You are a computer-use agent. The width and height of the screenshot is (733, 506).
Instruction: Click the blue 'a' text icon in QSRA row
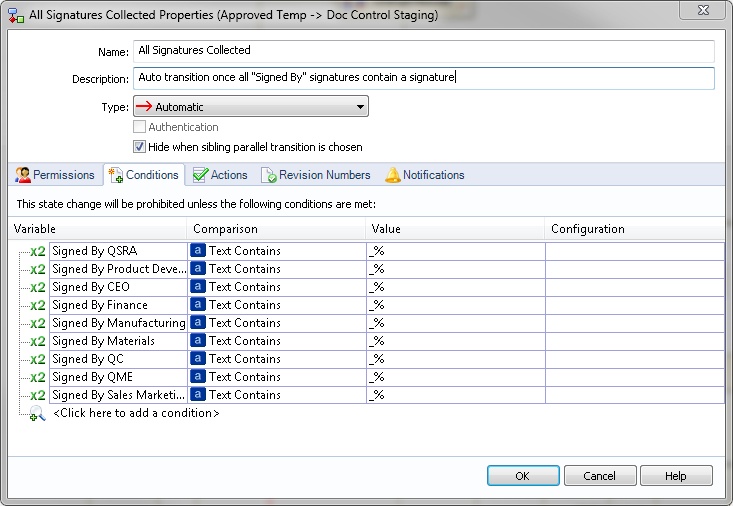tap(198, 251)
